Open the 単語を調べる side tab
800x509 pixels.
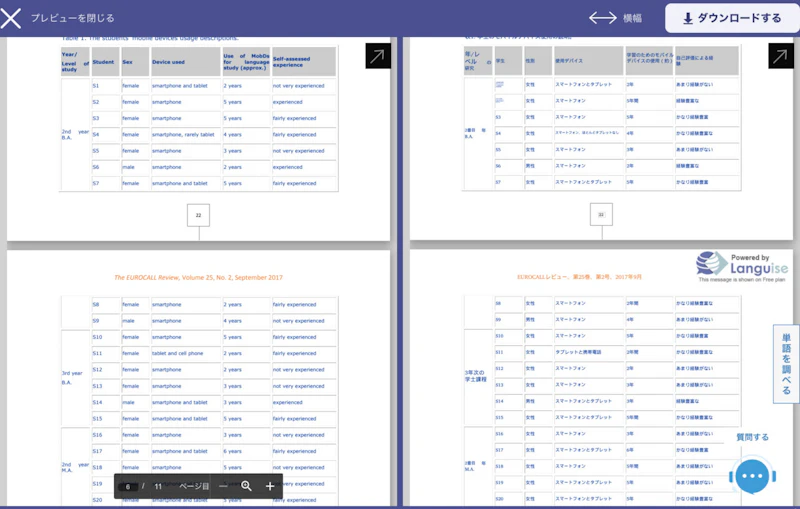[786, 364]
